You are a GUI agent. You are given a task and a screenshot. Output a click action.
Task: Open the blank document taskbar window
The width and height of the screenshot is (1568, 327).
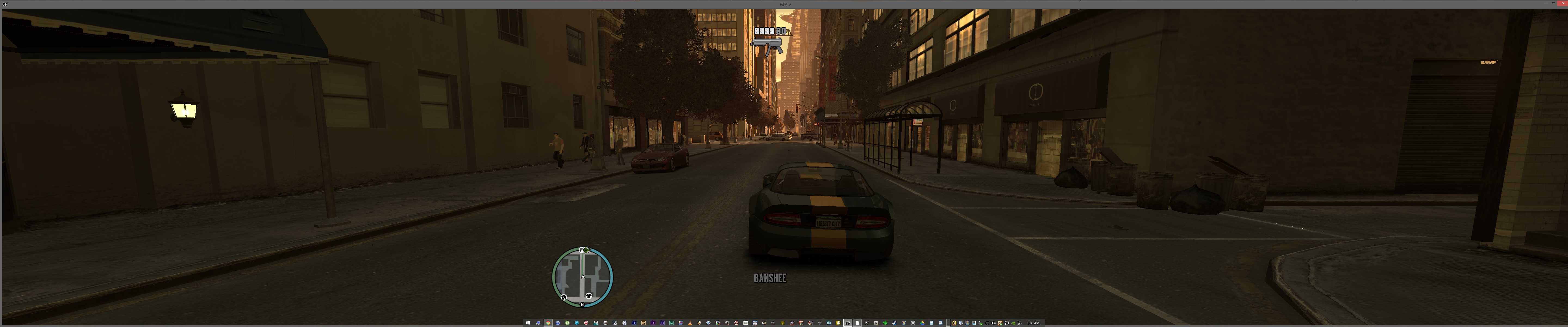tap(857, 323)
